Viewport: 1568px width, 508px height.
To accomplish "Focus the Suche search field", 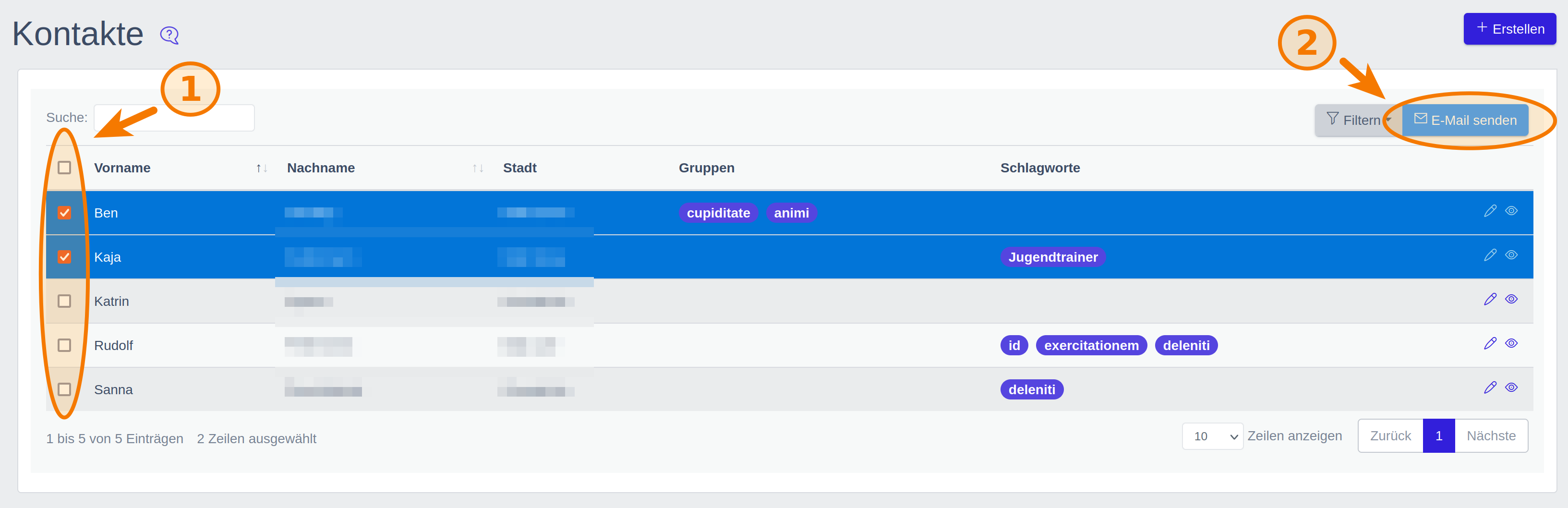I will click(174, 118).
